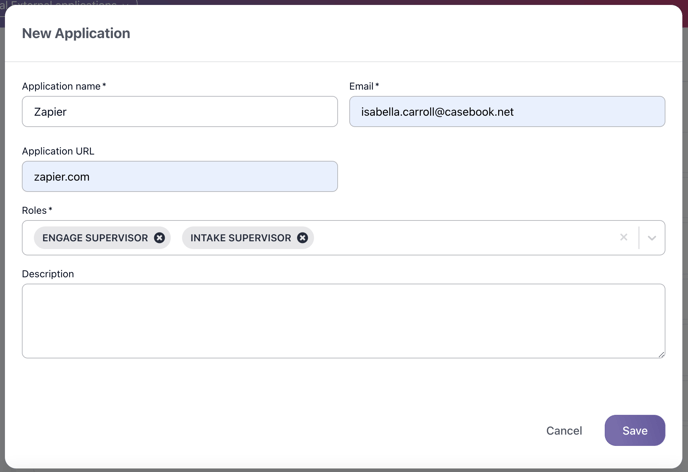Click the Application name field containing Zapier

click(x=180, y=112)
